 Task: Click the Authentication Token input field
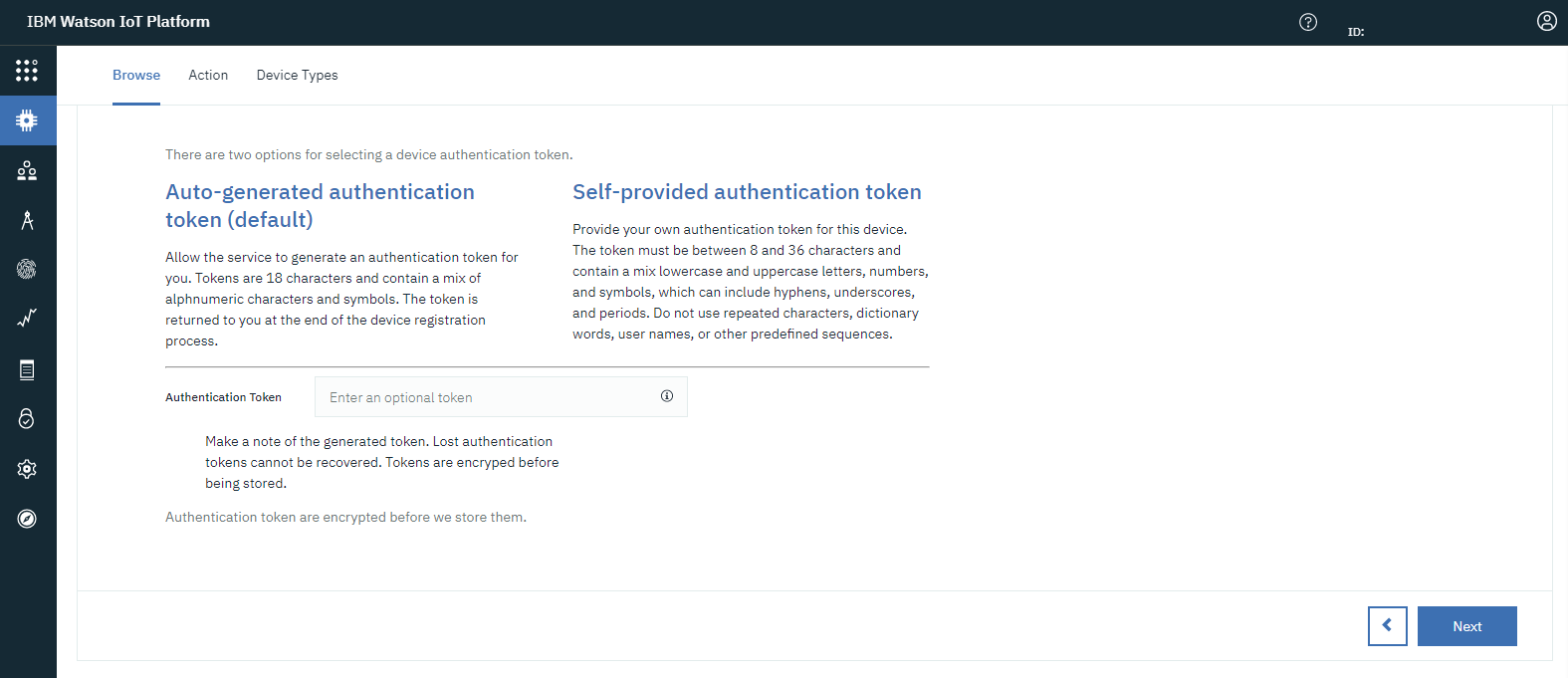coord(488,397)
